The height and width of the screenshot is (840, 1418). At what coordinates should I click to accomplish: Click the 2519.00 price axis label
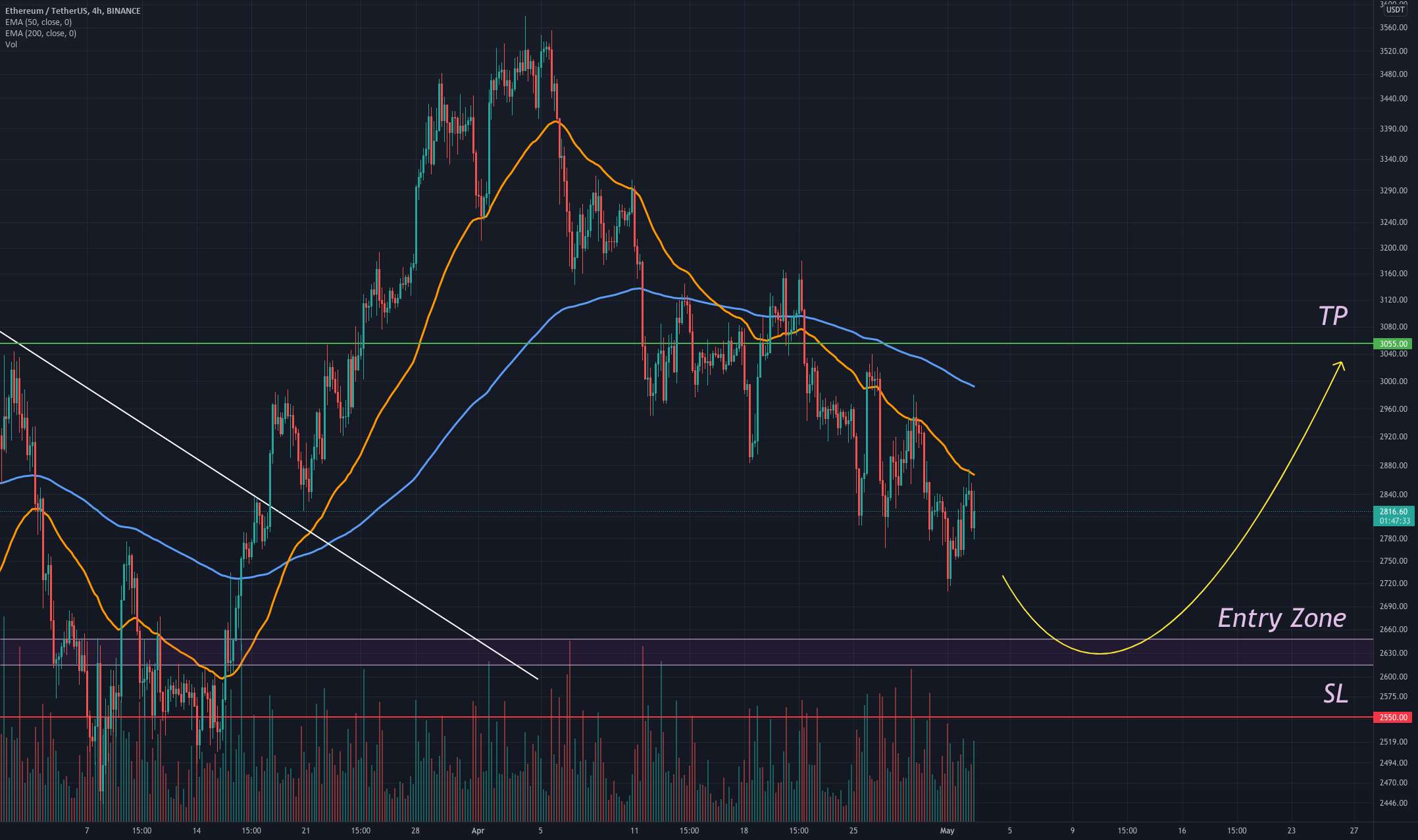tap(1393, 742)
